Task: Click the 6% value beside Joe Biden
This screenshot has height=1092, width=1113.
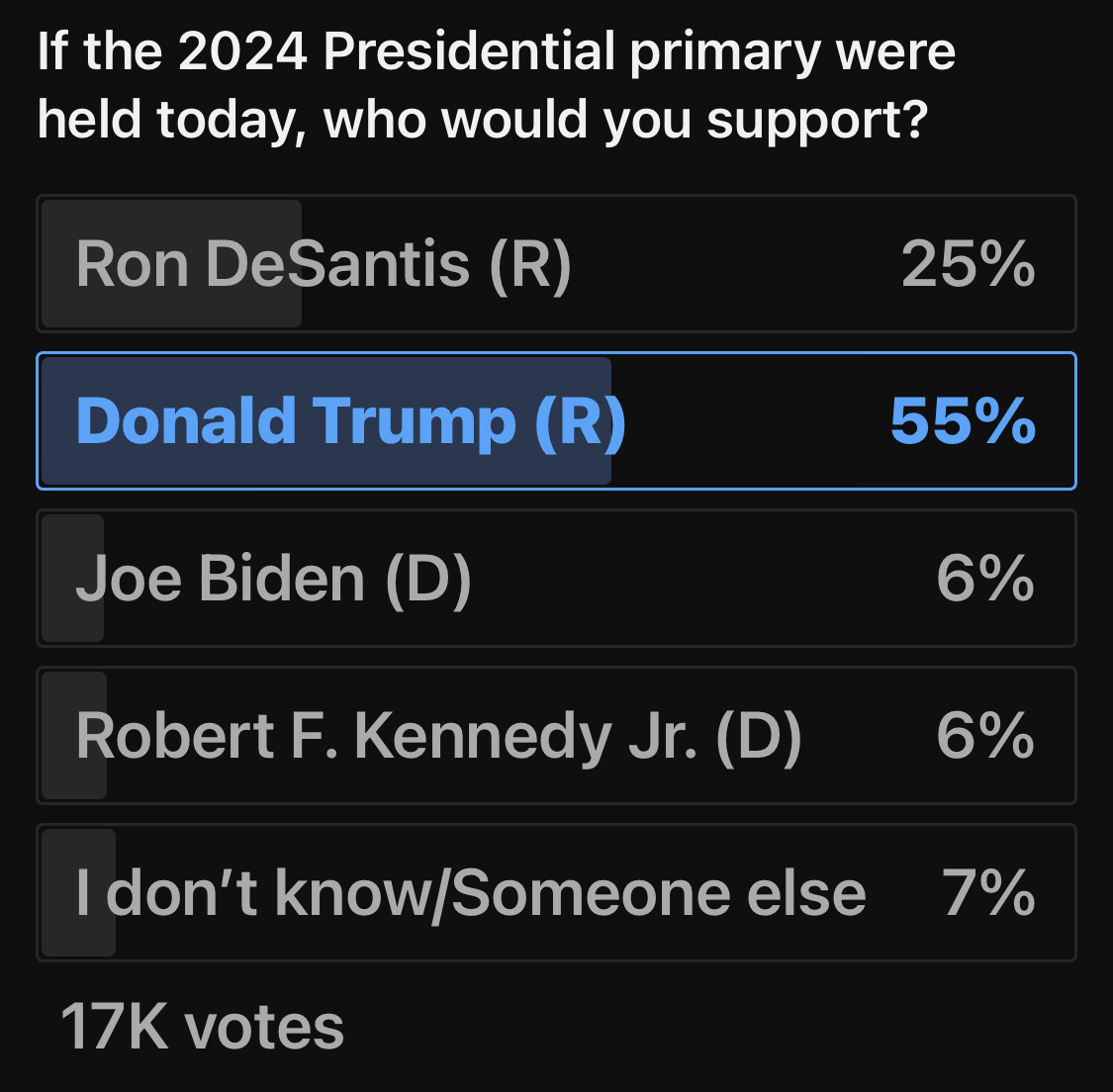Action: pyautogui.click(x=985, y=579)
